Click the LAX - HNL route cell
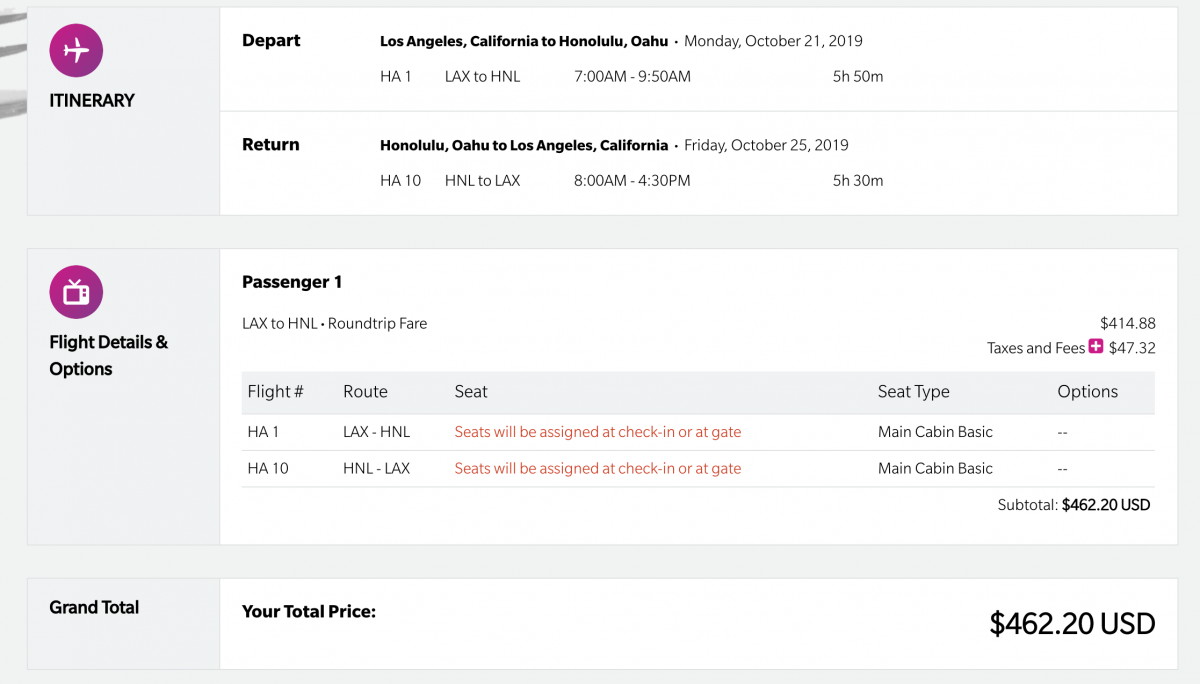Image resolution: width=1200 pixels, height=684 pixels. click(376, 432)
